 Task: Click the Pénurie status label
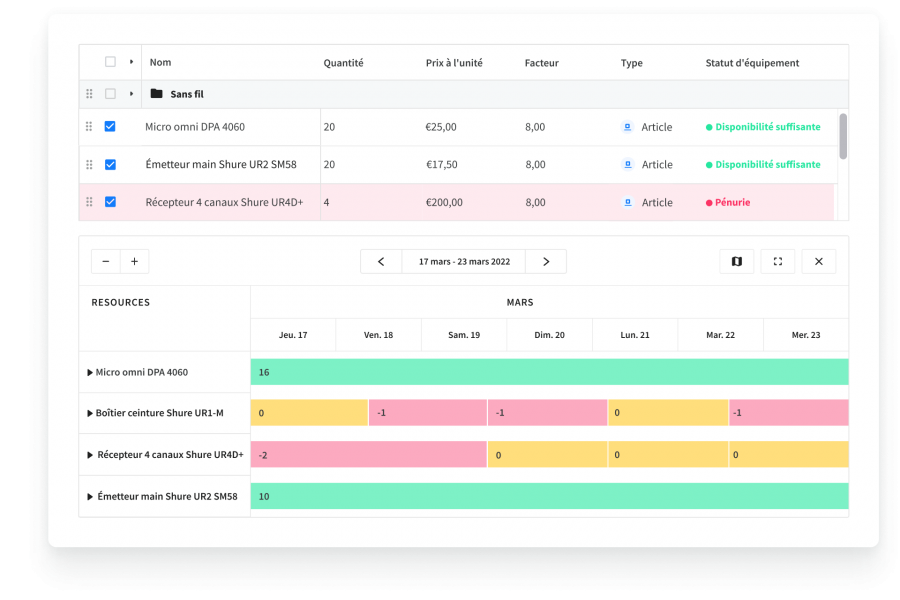pyautogui.click(x=732, y=202)
